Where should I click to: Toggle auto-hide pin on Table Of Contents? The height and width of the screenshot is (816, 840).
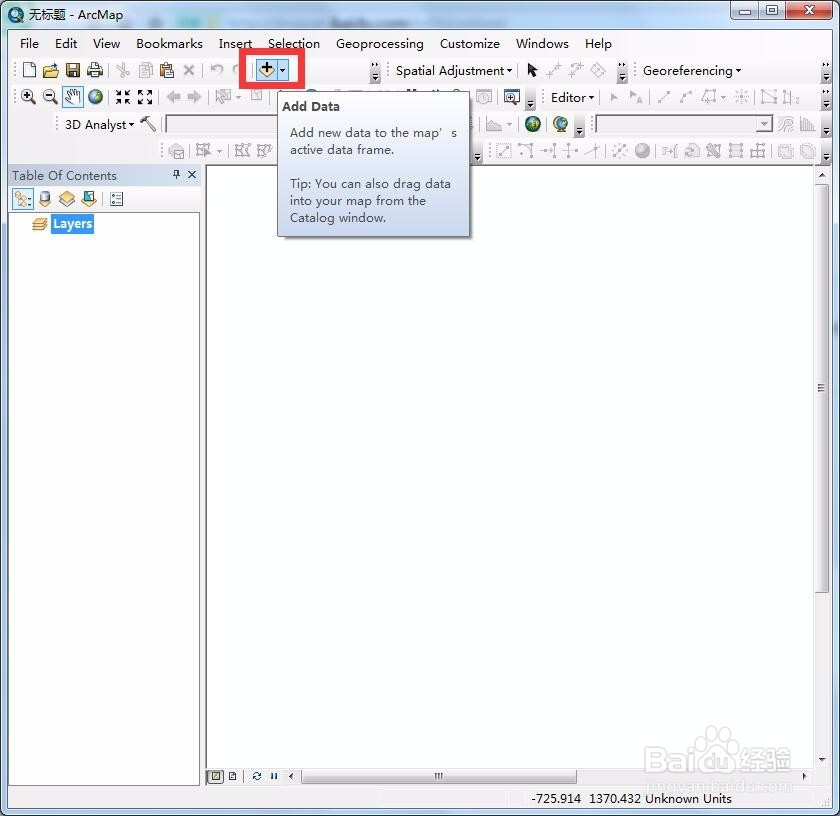(x=176, y=175)
